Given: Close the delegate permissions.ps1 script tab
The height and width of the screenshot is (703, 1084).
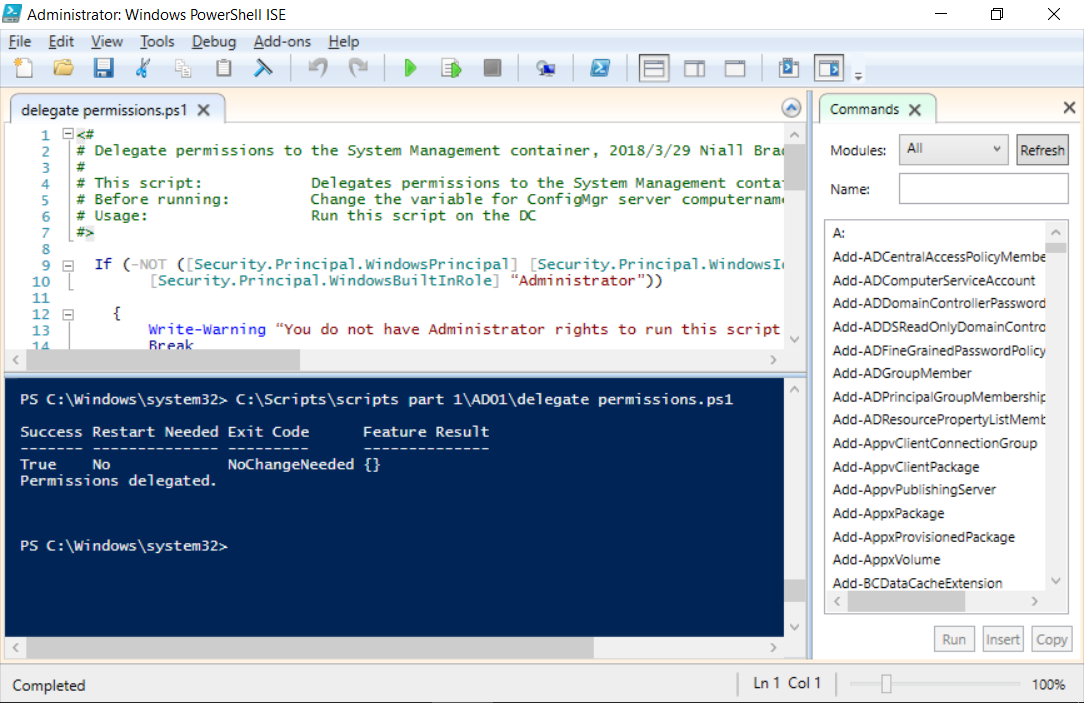Looking at the screenshot, I should click(204, 110).
